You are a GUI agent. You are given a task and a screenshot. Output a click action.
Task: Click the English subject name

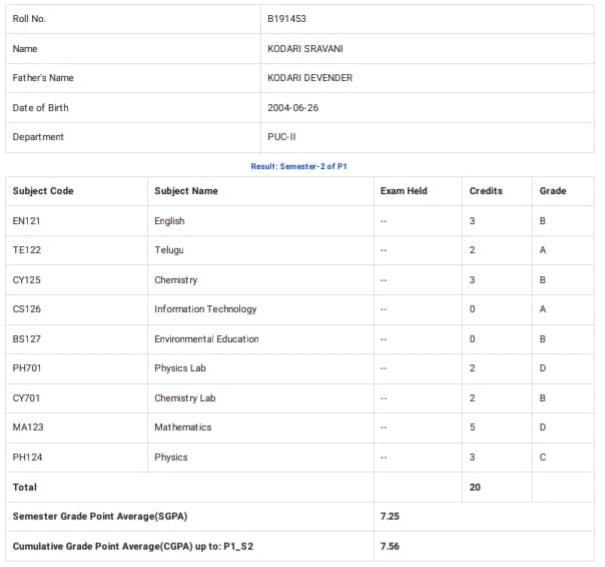pos(169,221)
